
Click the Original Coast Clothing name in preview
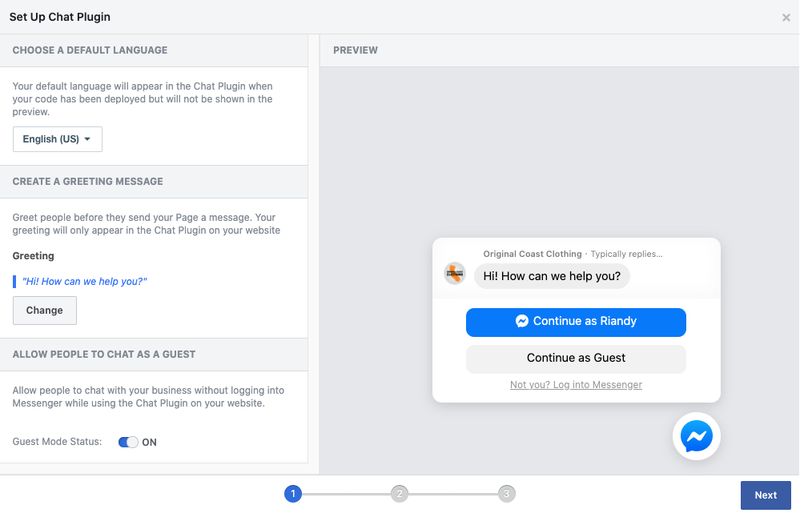click(532, 254)
